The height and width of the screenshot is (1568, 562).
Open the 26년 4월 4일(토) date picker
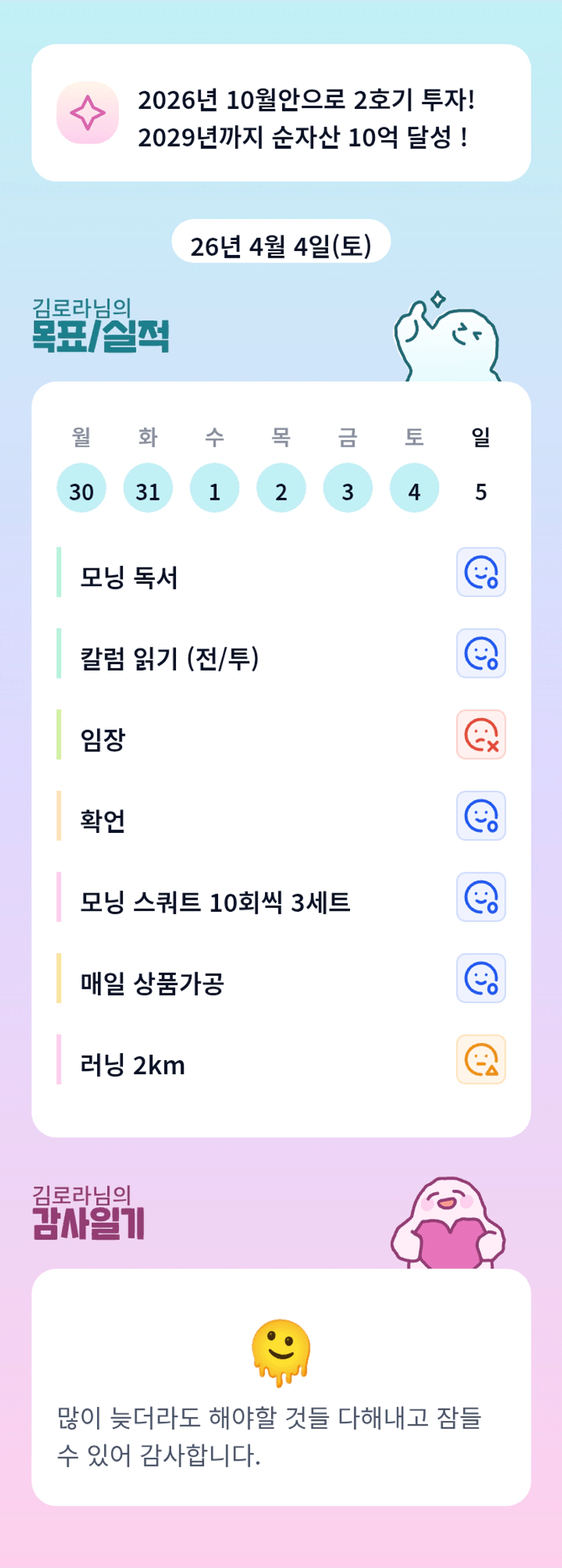[x=281, y=246]
